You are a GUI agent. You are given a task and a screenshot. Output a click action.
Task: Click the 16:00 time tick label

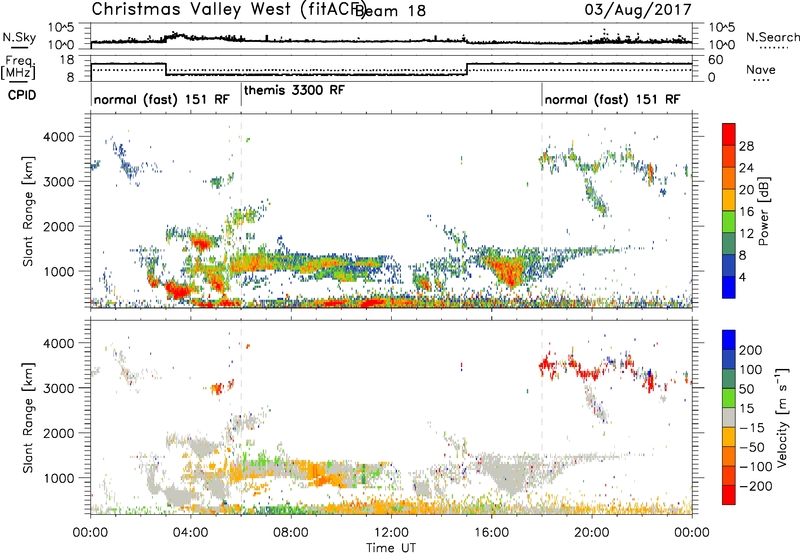coord(491,533)
